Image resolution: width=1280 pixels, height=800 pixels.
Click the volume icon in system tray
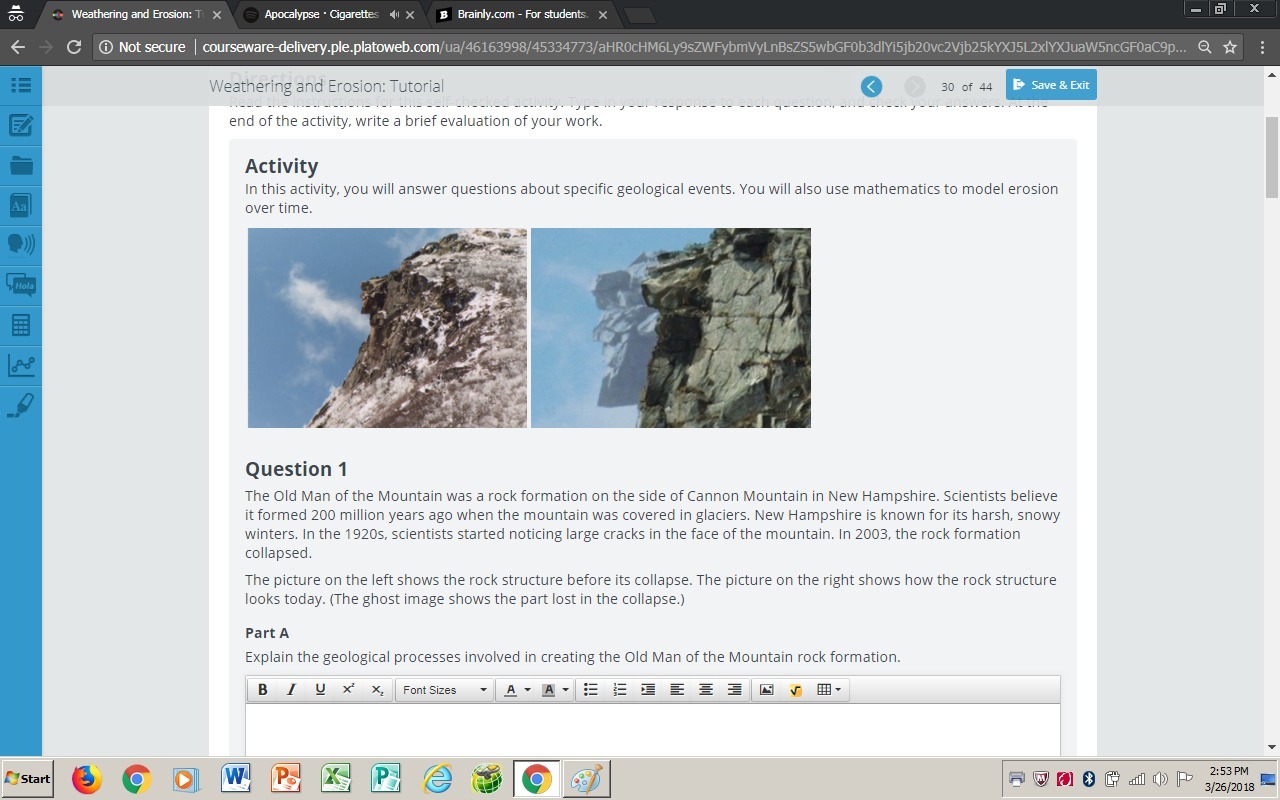(x=1160, y=779)
